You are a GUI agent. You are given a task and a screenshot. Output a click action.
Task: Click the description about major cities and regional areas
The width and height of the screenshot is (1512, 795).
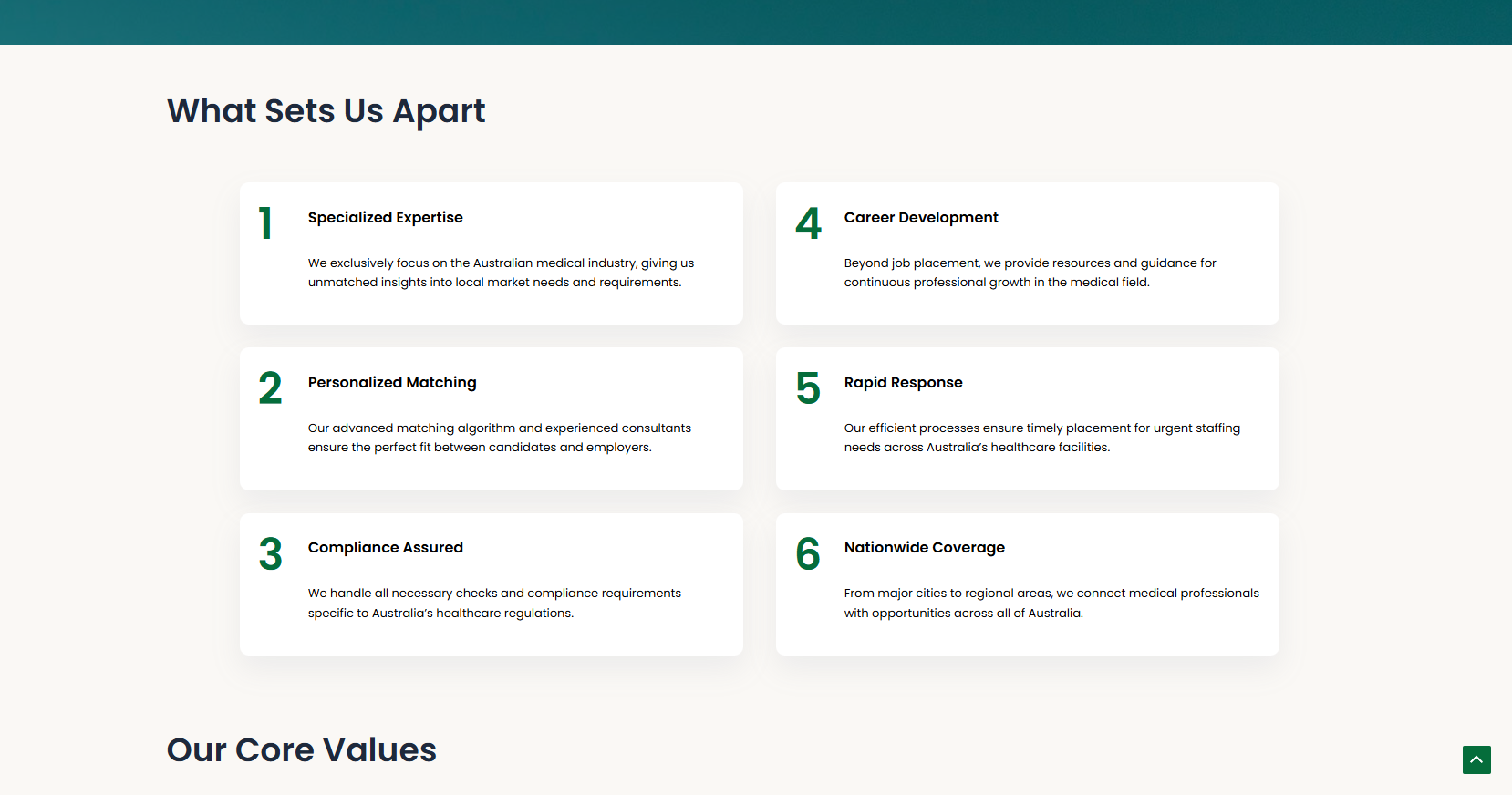[x=1051, y=603]
